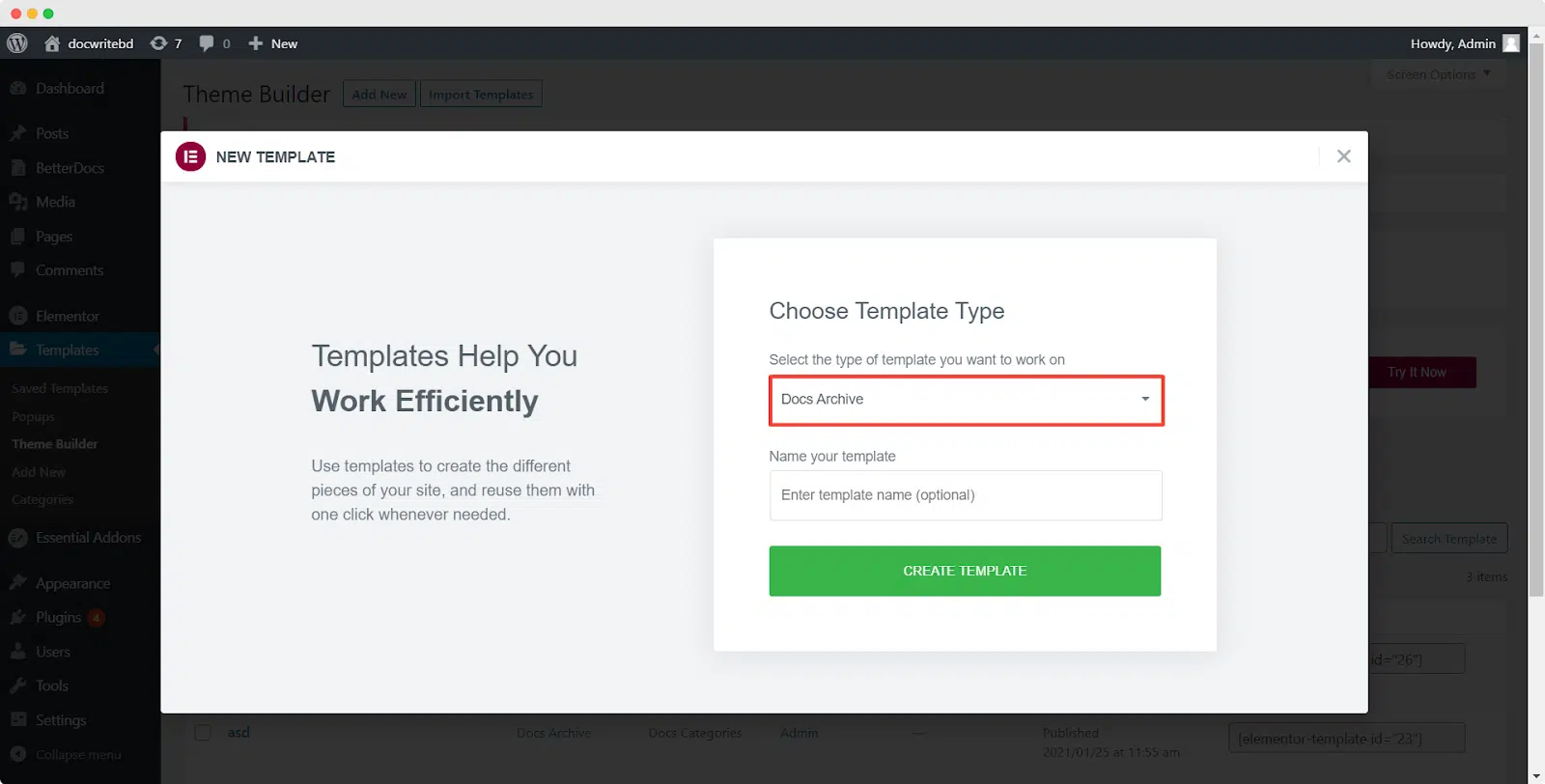The image size is (1545, 784).
Task: Click the template name input field
Action: pyautogui.click(x=966, y=495)
